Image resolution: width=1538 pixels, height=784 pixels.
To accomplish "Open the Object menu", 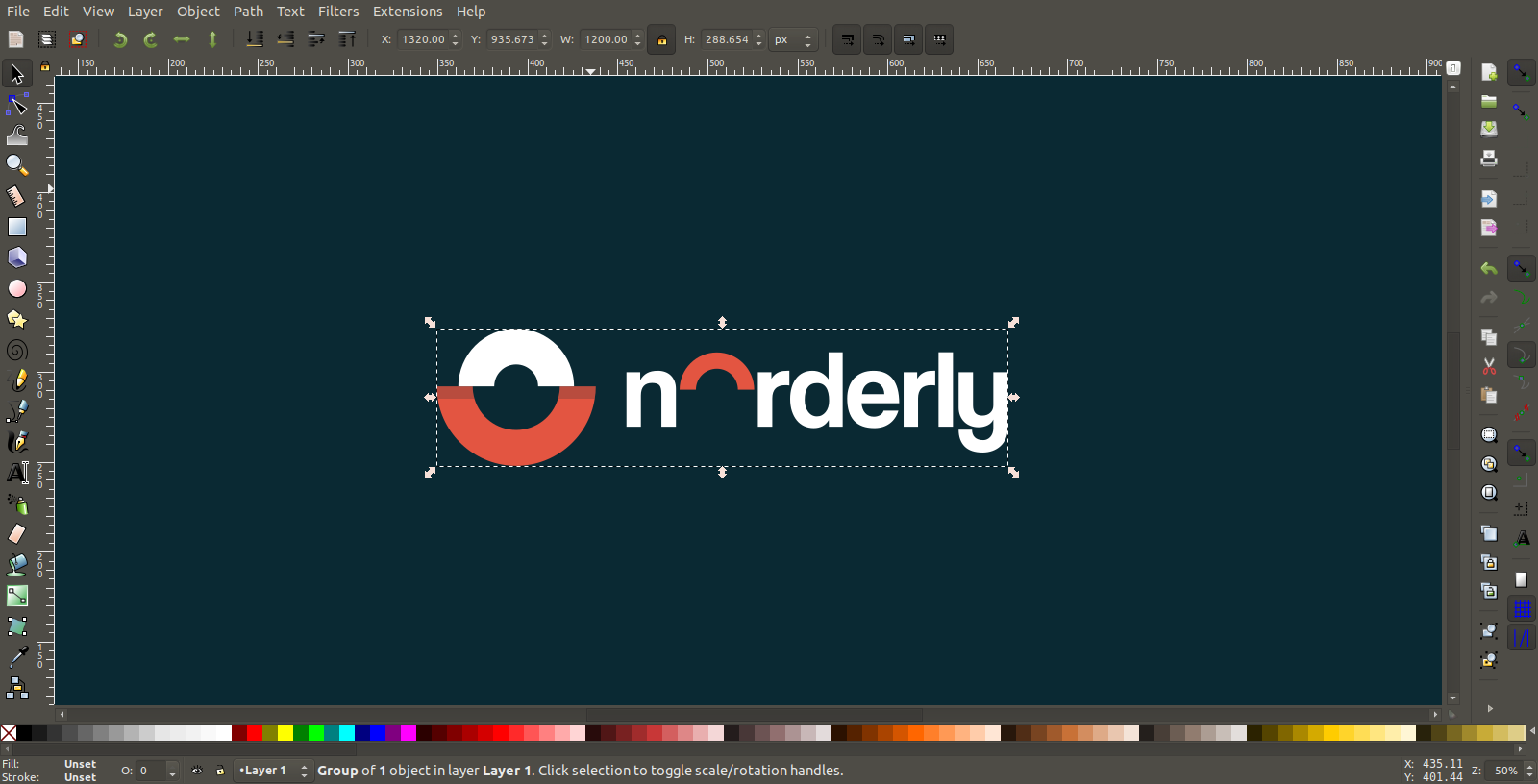I will click(198, 12).
